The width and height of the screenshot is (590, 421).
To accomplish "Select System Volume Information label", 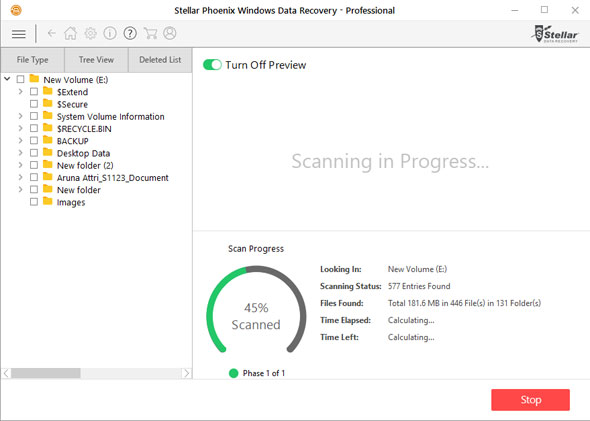I will point(111,117).
